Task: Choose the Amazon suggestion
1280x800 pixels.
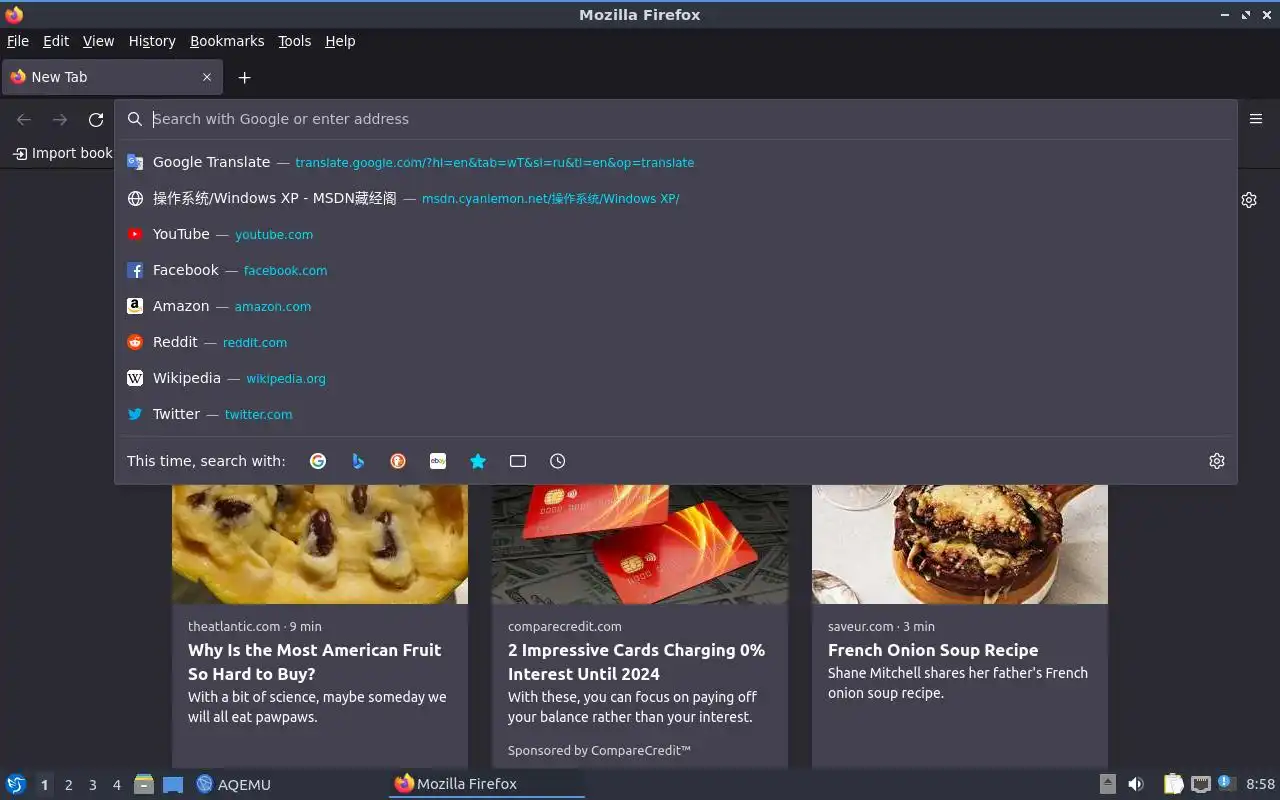Action: 676,306
